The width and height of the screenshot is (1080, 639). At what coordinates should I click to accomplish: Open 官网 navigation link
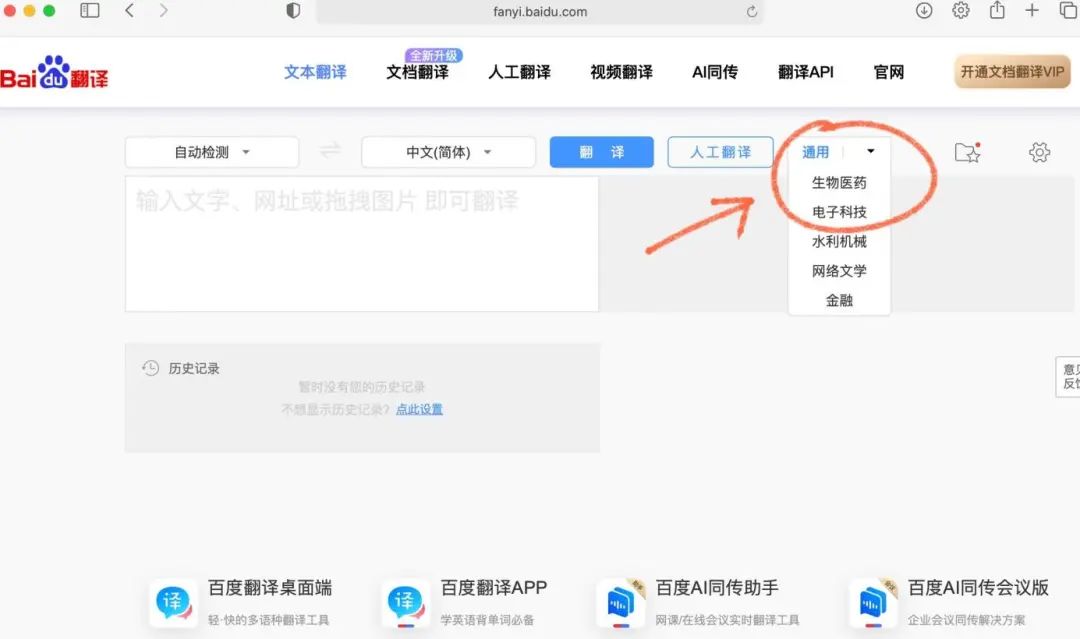889,72
